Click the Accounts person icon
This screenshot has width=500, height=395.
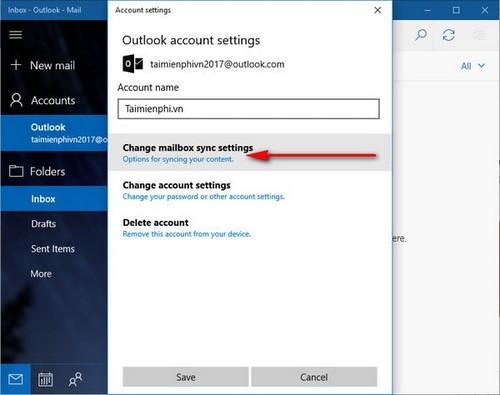(x=16, y=100)
